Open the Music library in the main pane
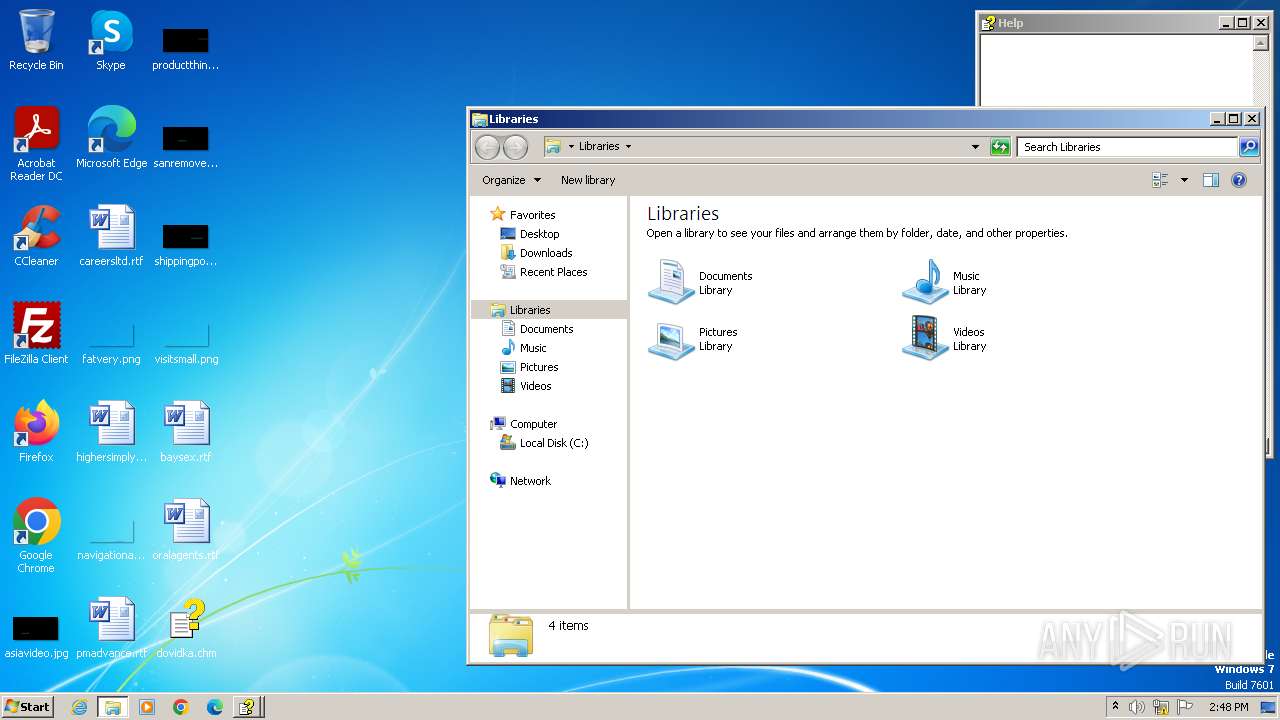Image resolution: width=1280 pixels, height=720 pixels. coord(946,282)
